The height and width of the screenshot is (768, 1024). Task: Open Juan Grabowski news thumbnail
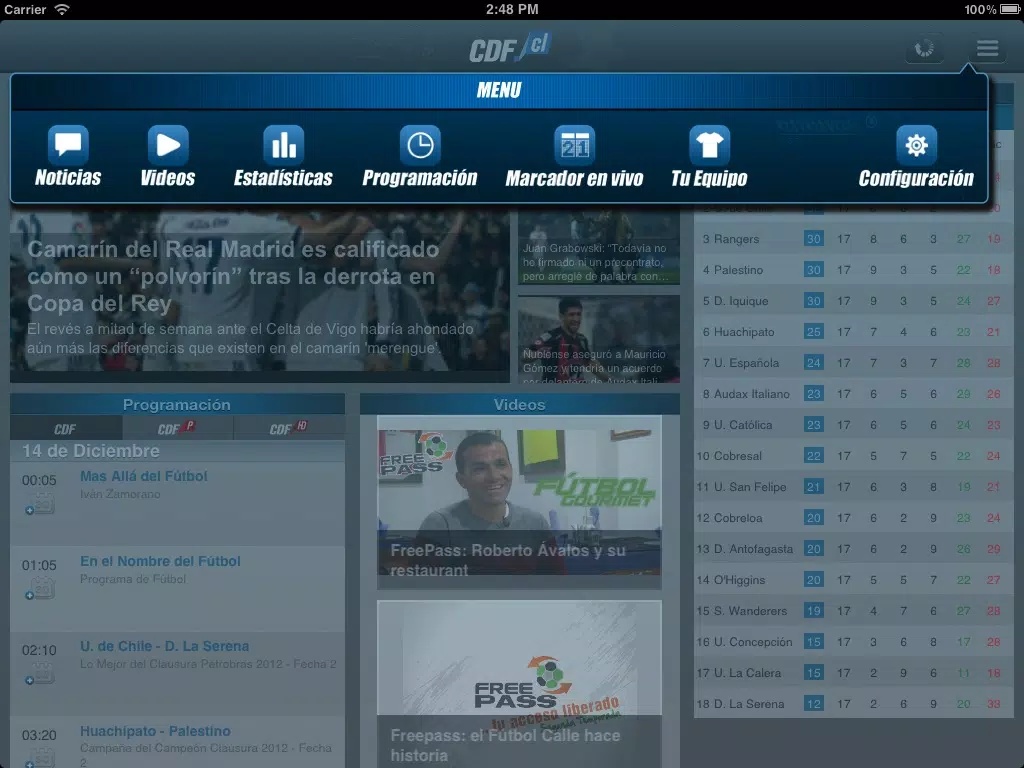(x=599, y=248)
